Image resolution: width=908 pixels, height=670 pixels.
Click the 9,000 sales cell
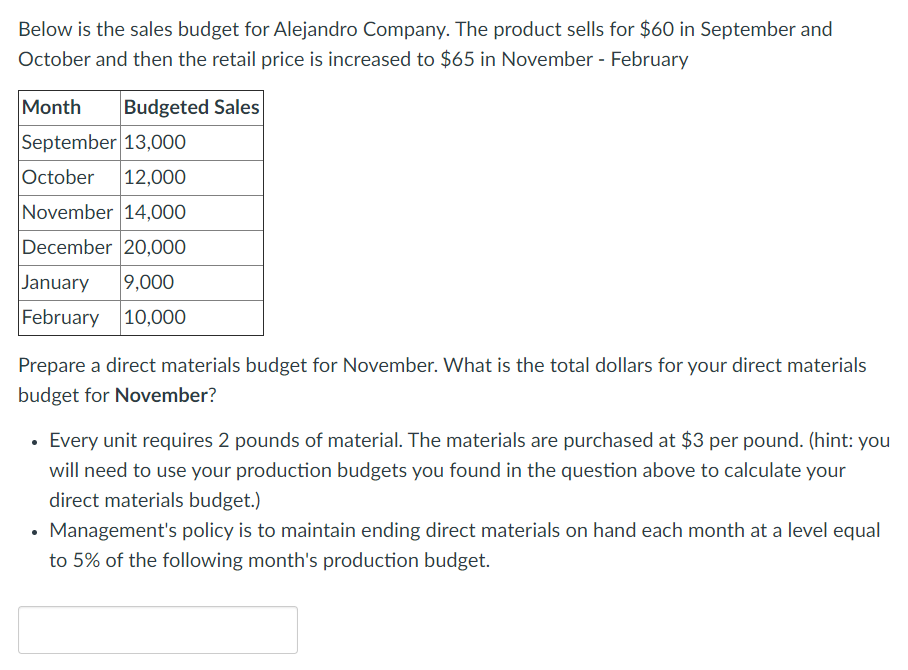click(148, 282)
